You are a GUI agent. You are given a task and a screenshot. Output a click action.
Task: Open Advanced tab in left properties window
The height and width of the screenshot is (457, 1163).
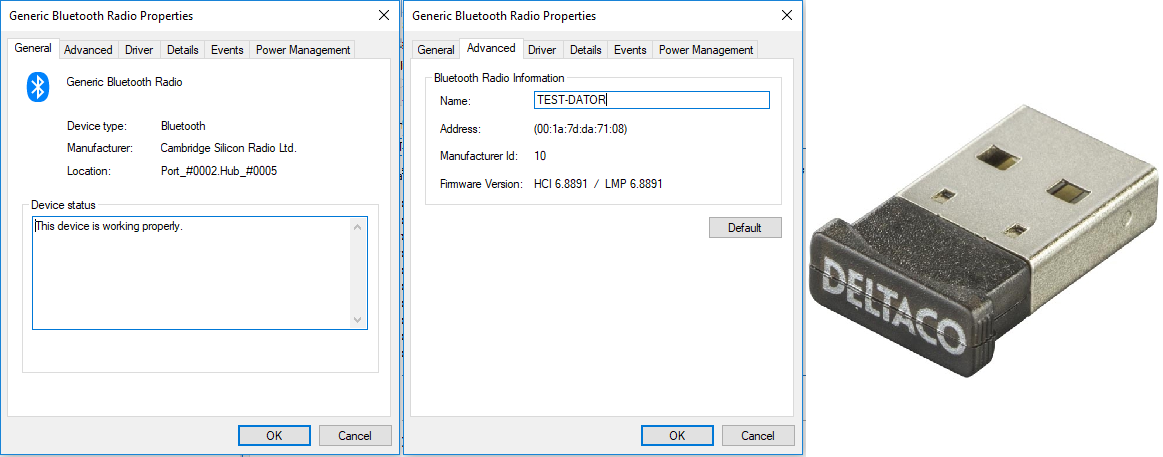[88, 50]
